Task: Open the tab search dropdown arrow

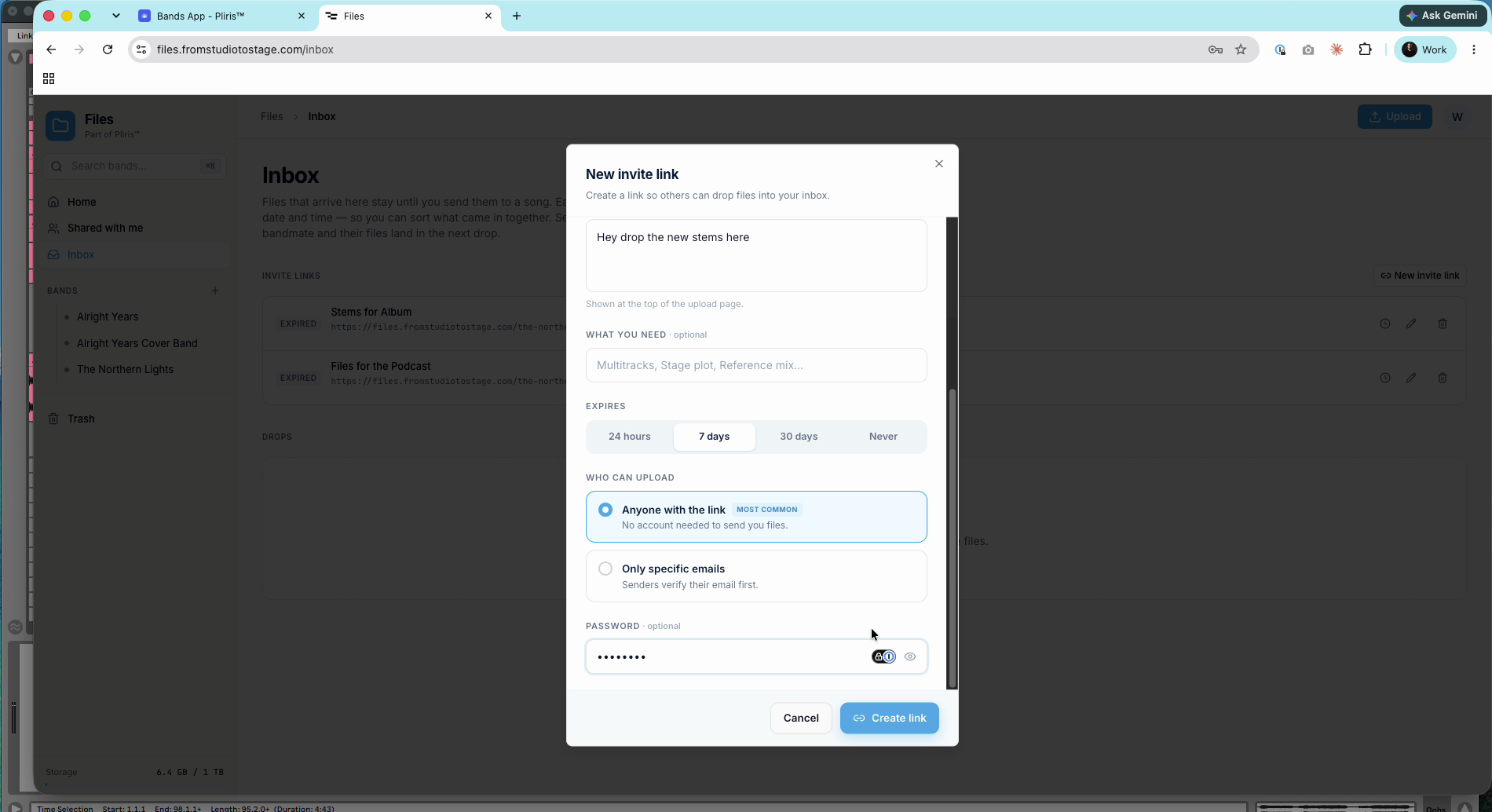Action: [x=116, y=16]
